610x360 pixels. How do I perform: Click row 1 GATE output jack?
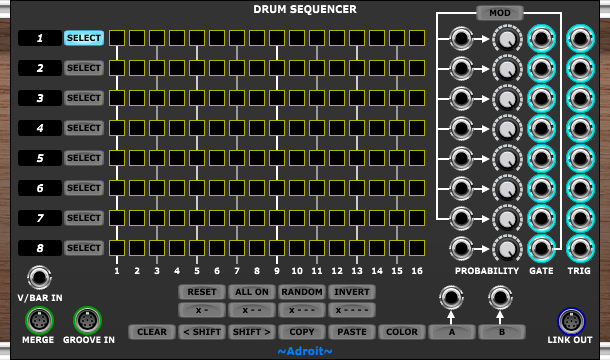[541, 38]
